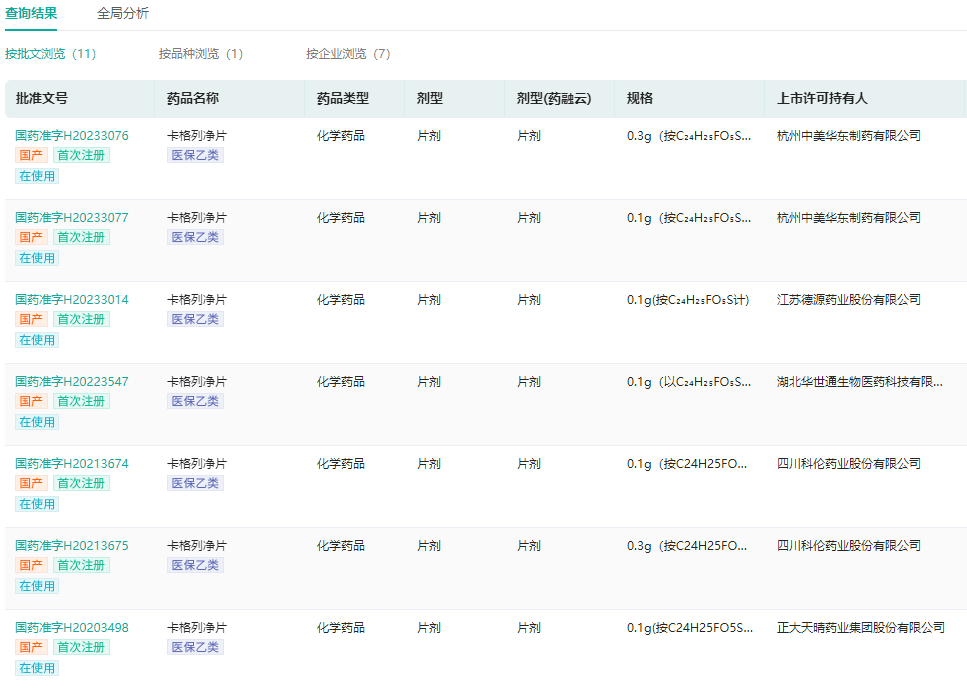Click 在使用 tag under H20203498
967x690 pixels.
(x=37, y=668)
